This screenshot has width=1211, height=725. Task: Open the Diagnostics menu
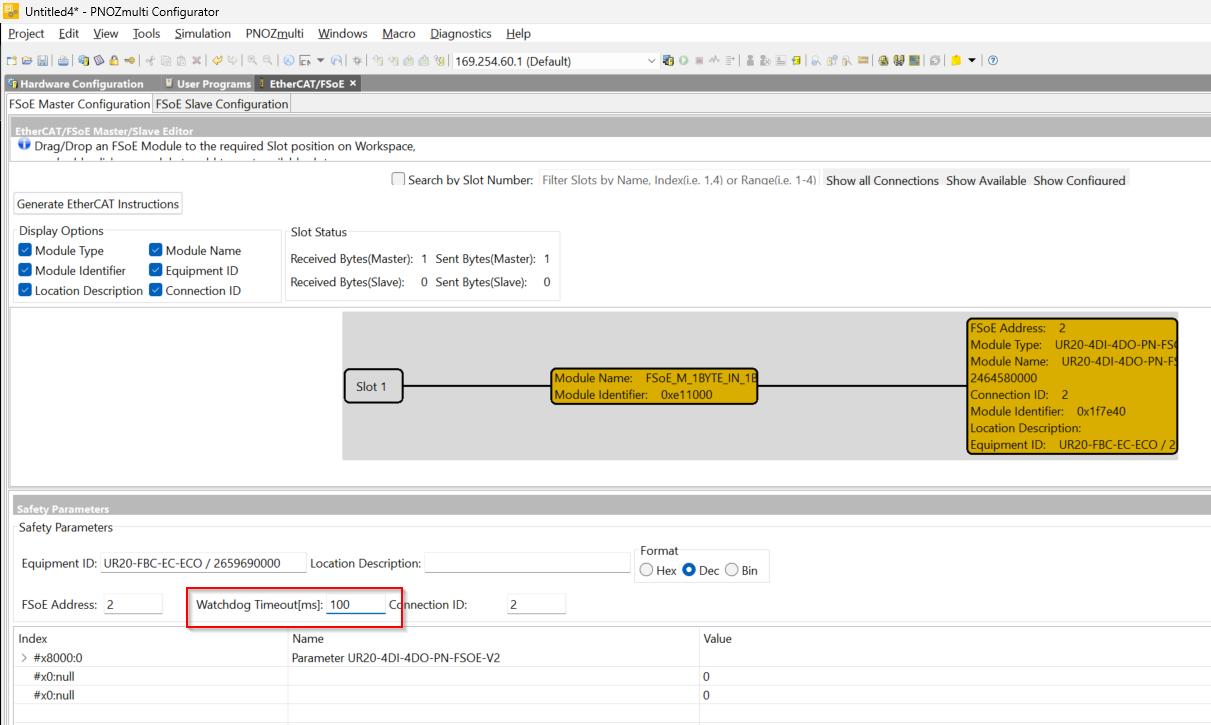pos(461,34)
